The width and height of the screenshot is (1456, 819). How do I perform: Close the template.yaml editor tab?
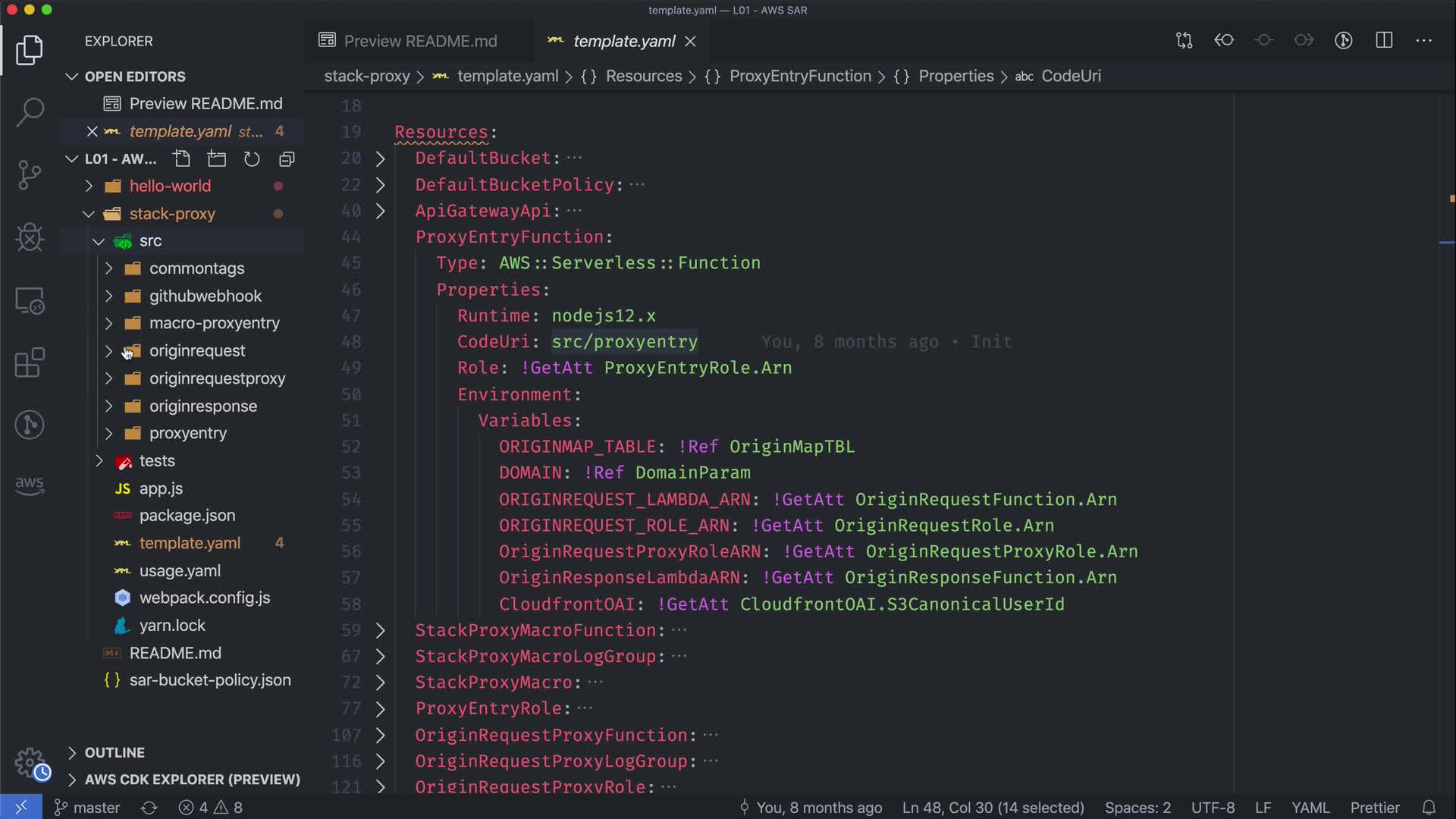690,41
